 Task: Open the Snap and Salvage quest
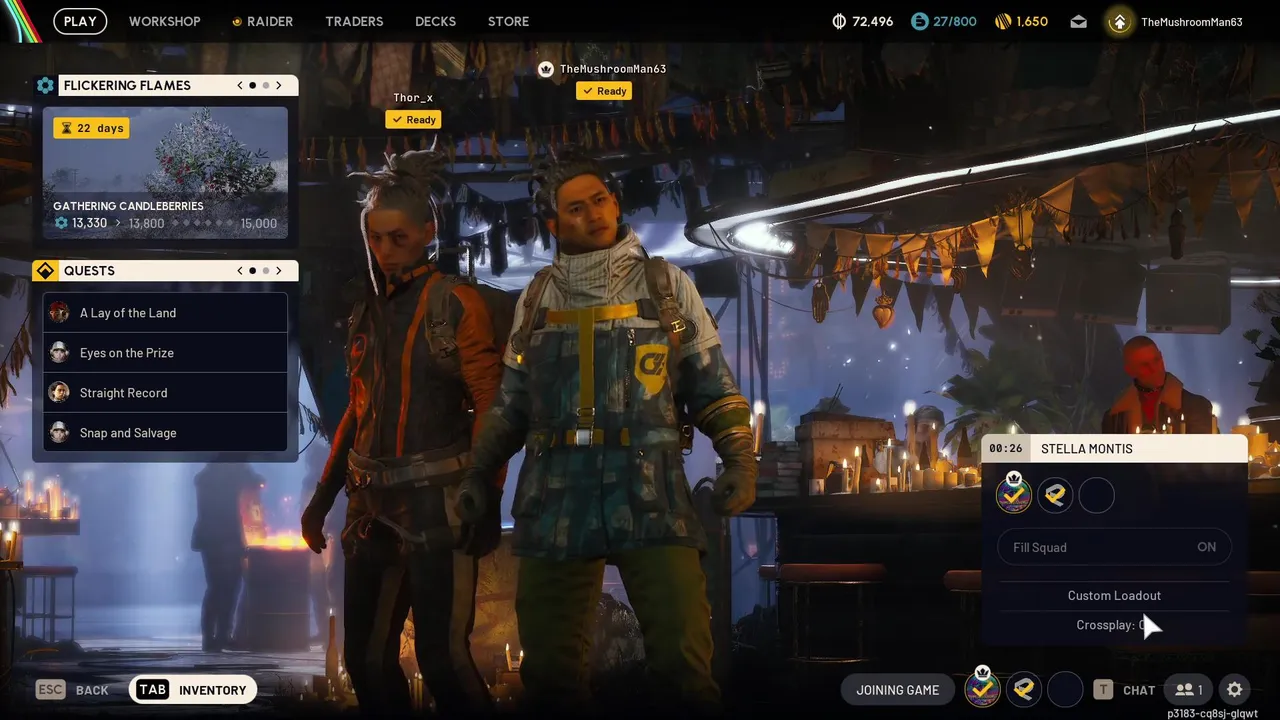165,433
